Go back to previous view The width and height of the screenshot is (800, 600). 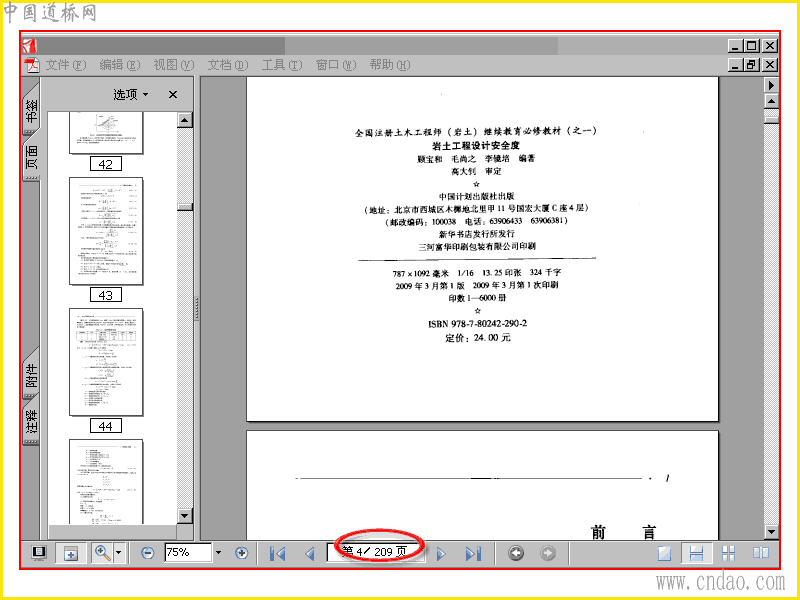pos(516,553)
